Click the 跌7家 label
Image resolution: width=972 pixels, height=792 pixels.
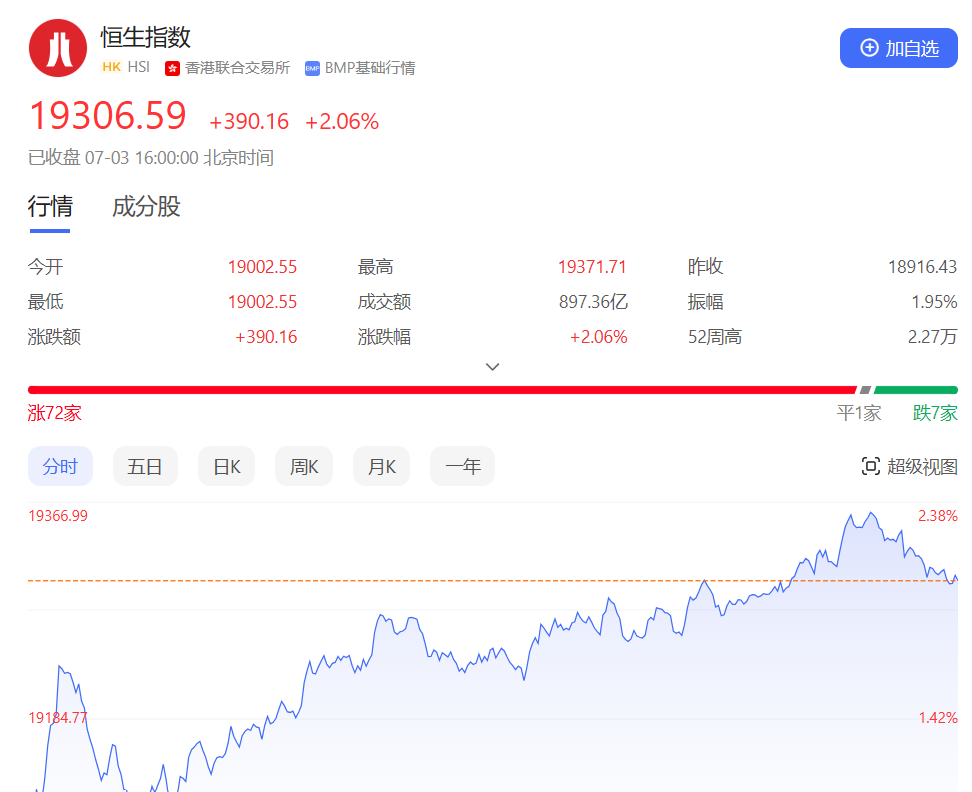(x=935, y=413)
